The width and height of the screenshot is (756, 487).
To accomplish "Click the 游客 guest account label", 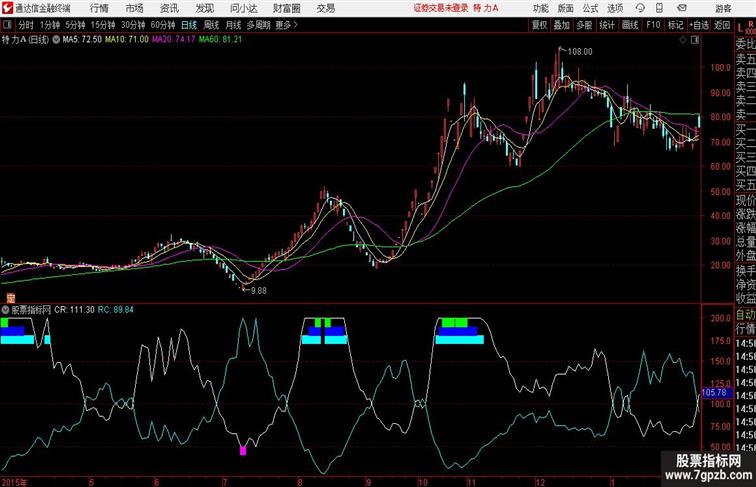I will click(x=723, y=8).
